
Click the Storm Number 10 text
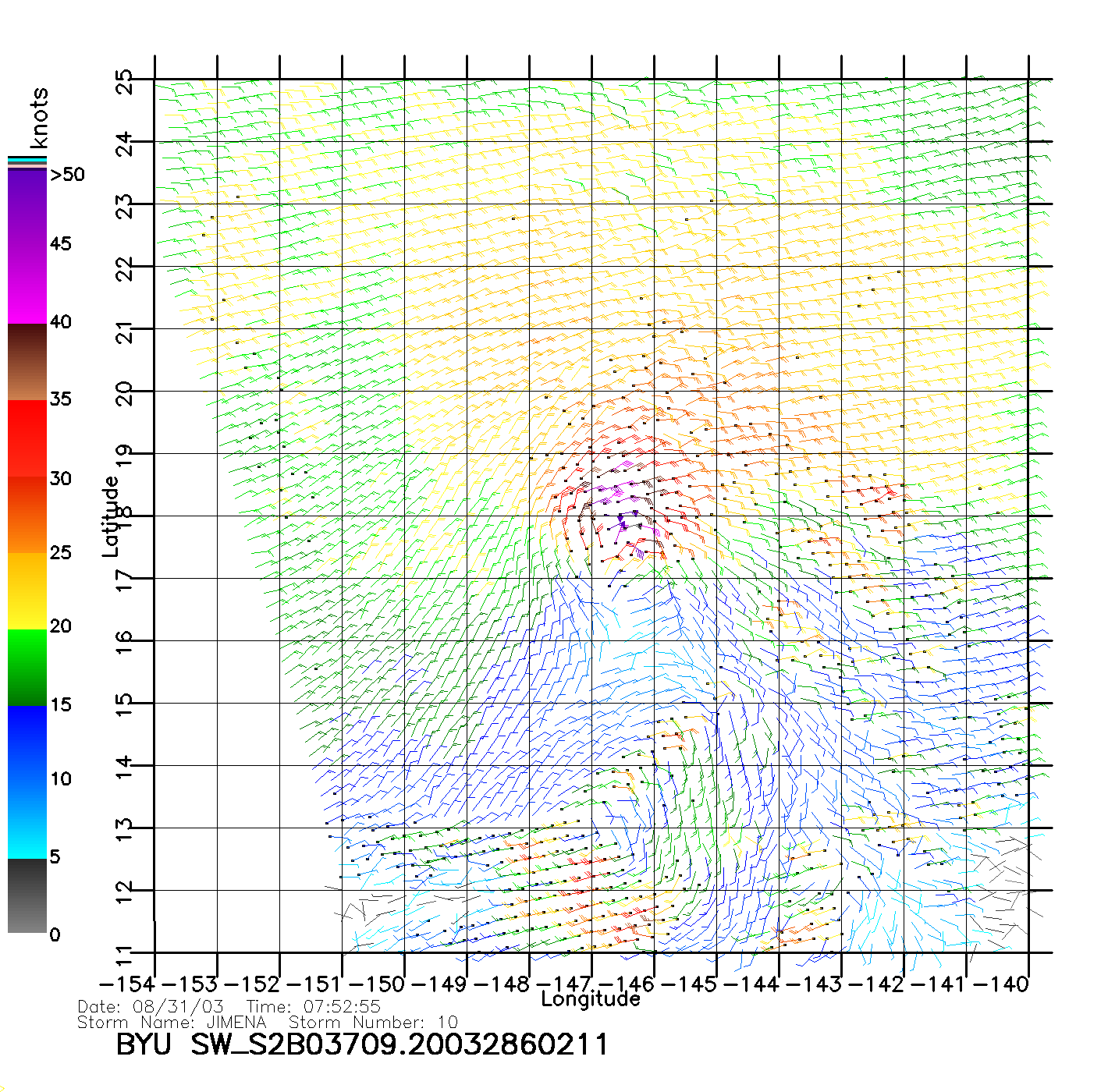click(x=373, y=1022)
